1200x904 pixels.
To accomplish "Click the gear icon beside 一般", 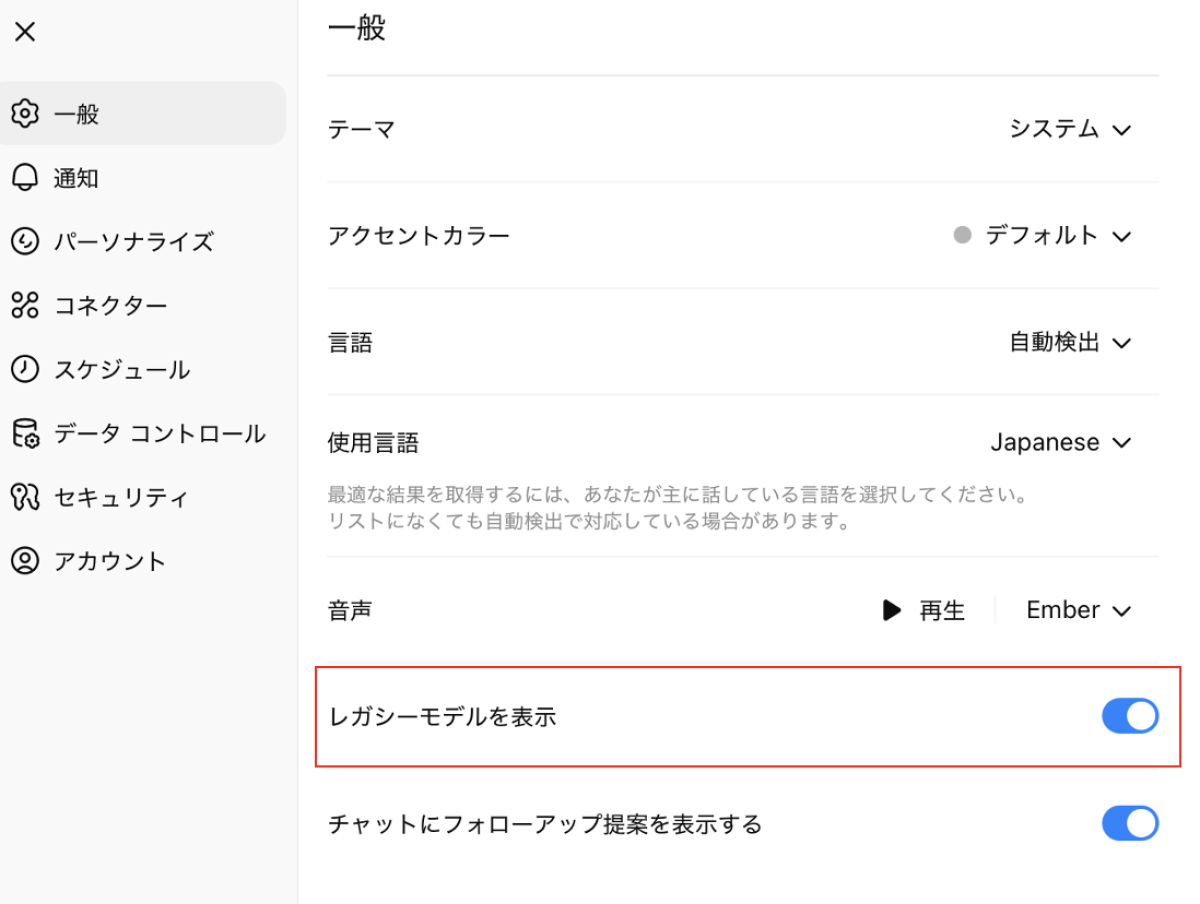I will point(25,113).
